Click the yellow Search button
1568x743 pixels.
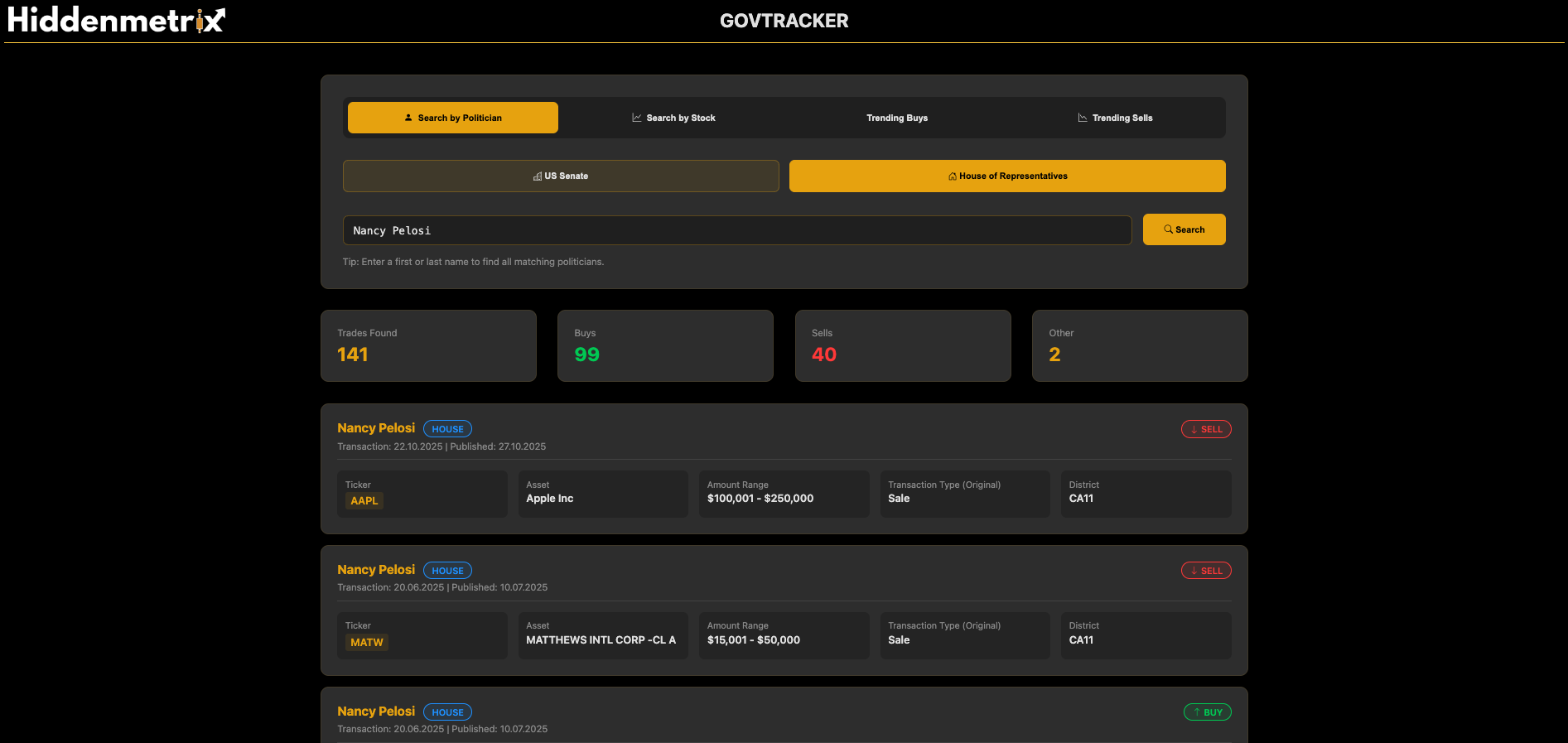coord(1184,229)
